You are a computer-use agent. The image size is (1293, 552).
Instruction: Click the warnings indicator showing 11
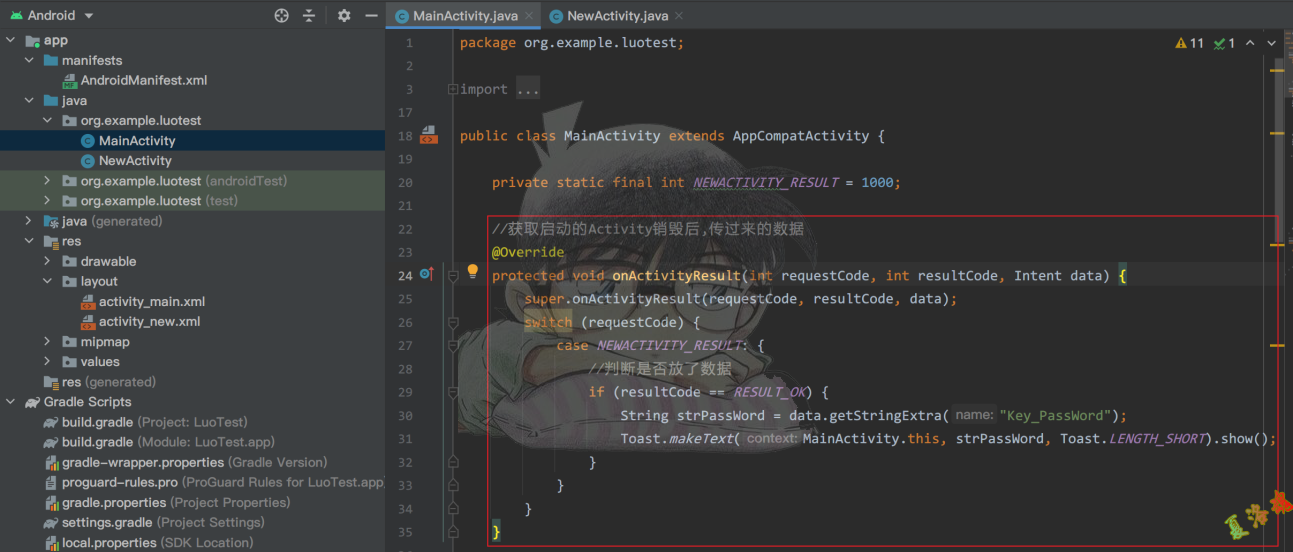click(1190, 43)
